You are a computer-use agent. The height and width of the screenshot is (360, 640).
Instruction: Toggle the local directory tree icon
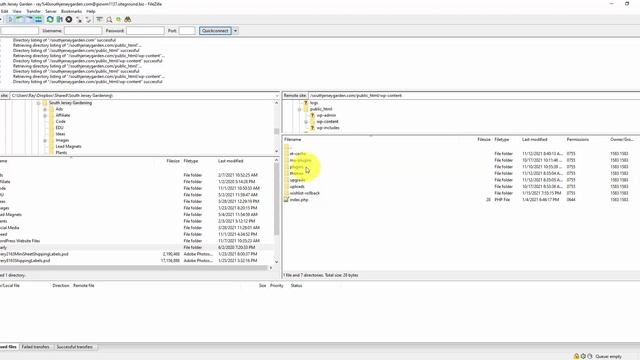click(x=20, y=20)
